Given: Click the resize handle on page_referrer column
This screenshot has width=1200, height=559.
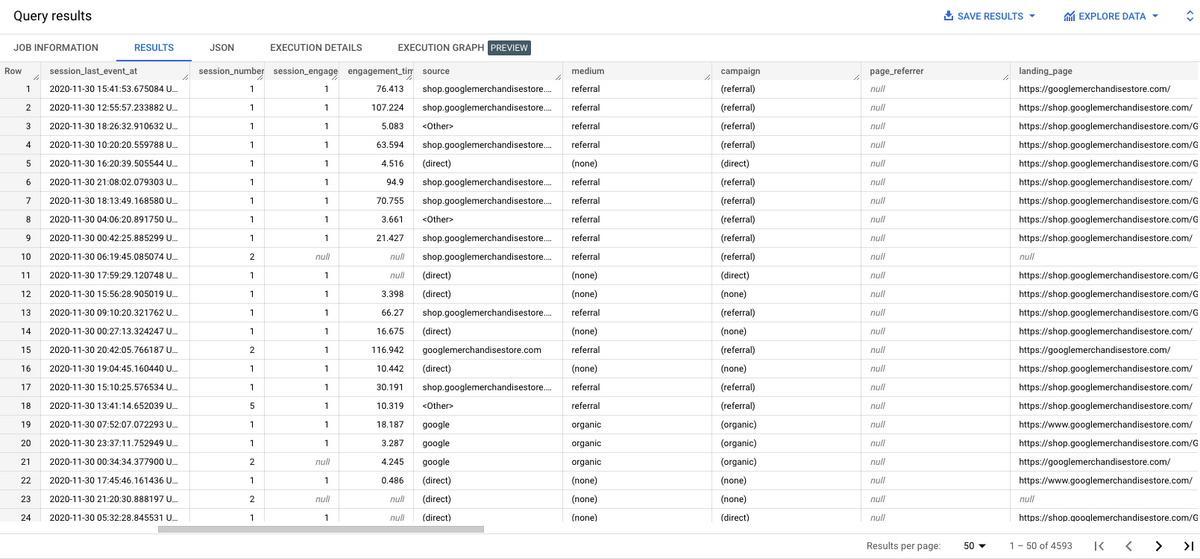Looking at the screenshot, I should tap(1005, 77).
